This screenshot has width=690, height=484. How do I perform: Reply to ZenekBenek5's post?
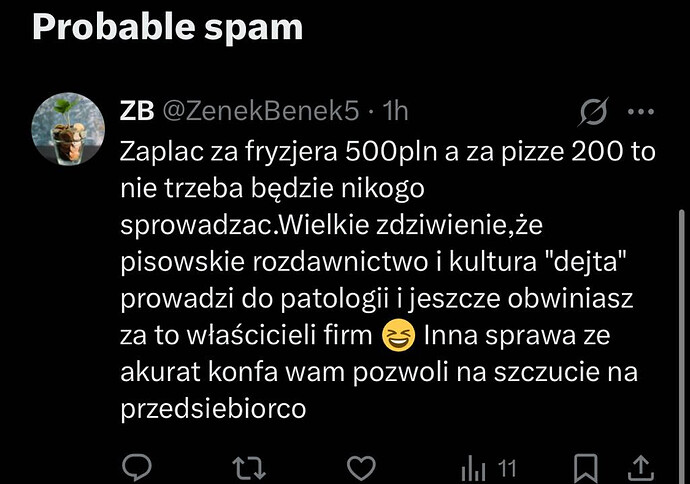pos(137,467)
